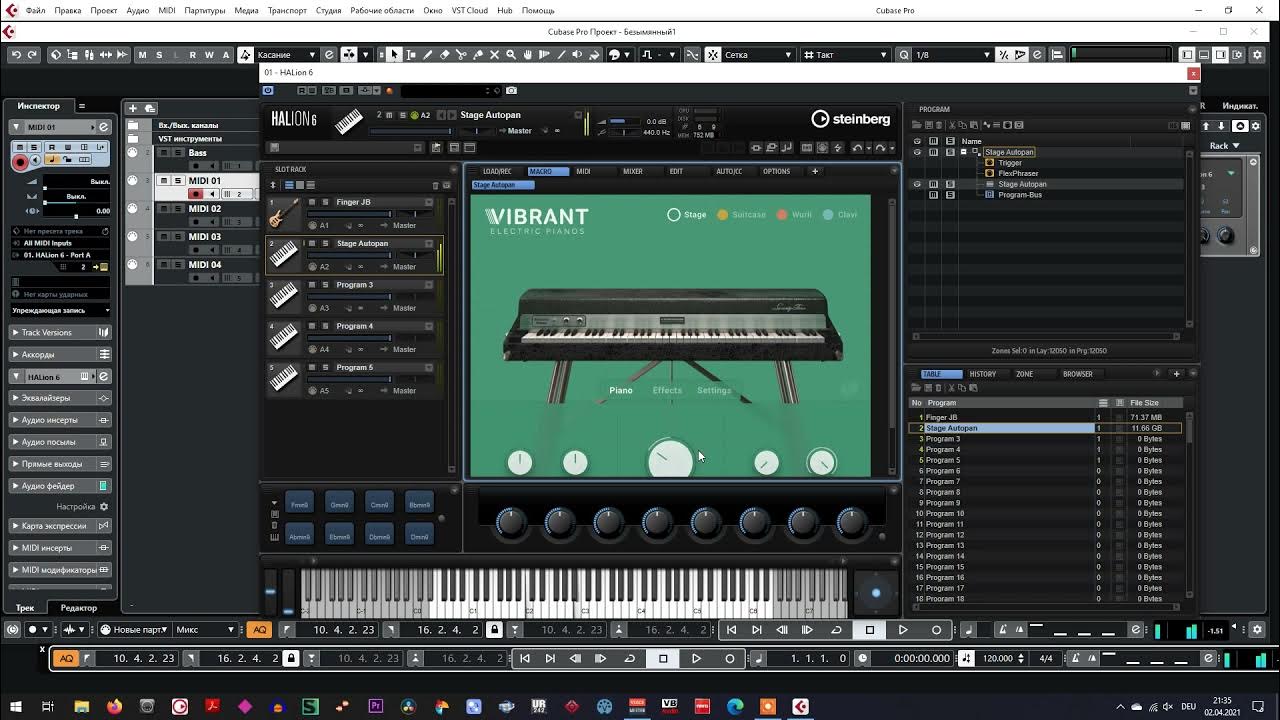Select the Object Selection arrow tool

click(394, 55)
